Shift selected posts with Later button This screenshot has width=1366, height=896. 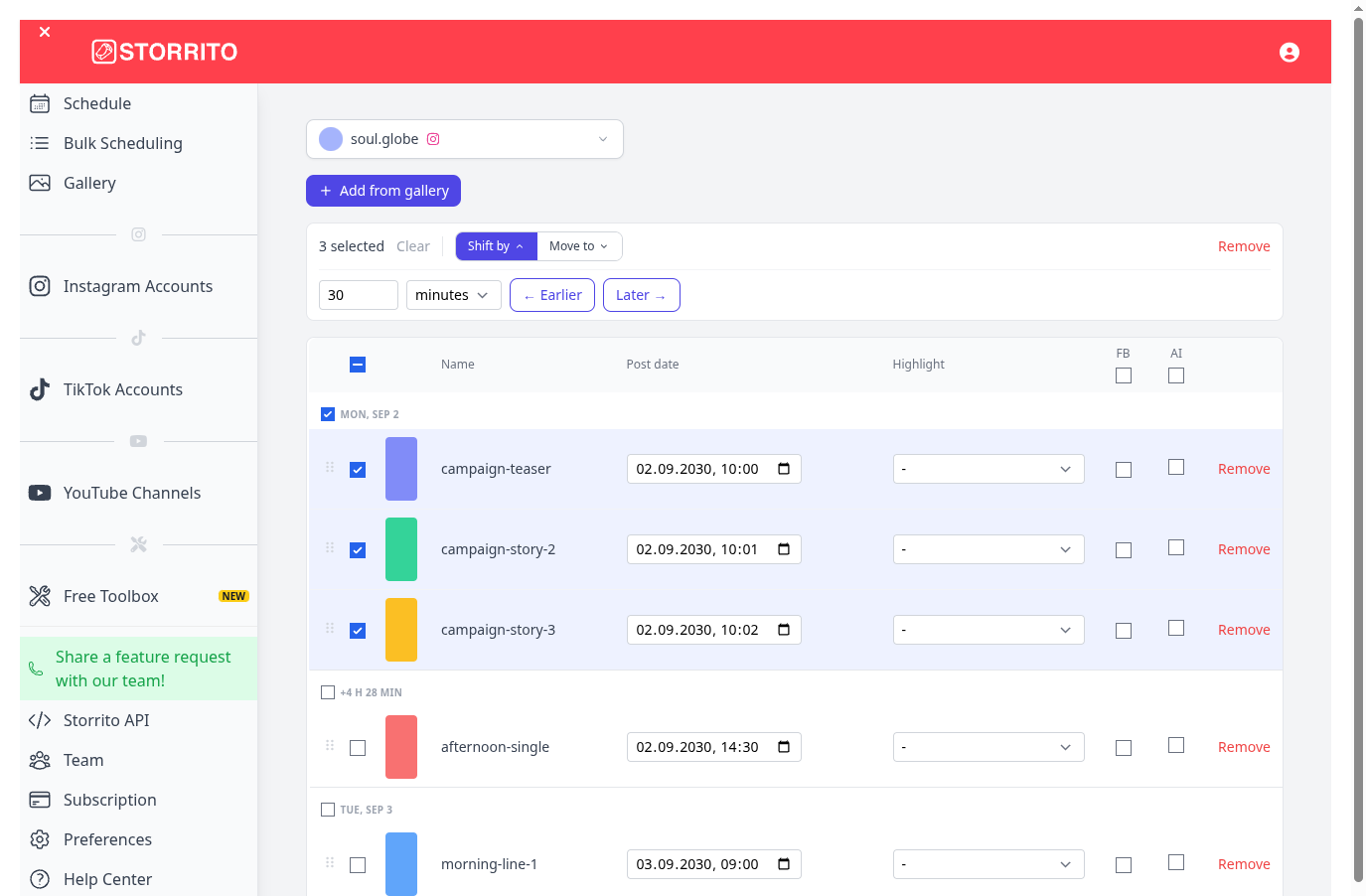642,295
